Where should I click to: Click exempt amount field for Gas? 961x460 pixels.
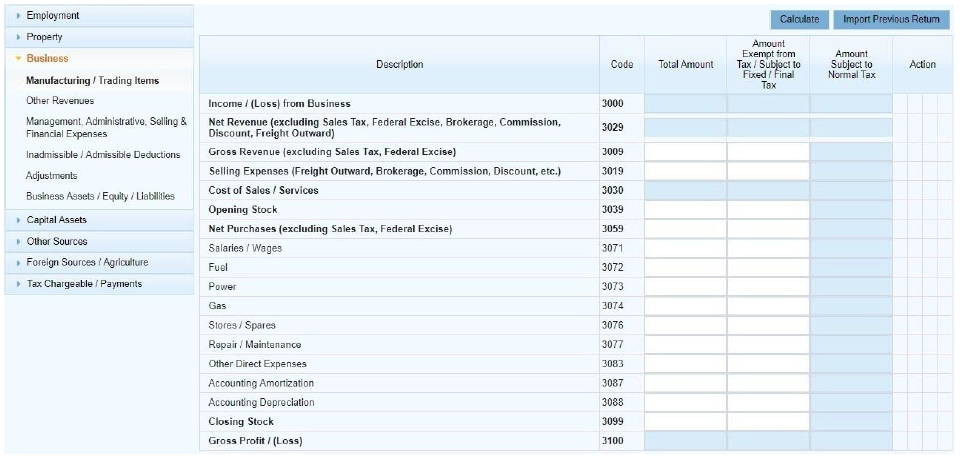(768, 306)
